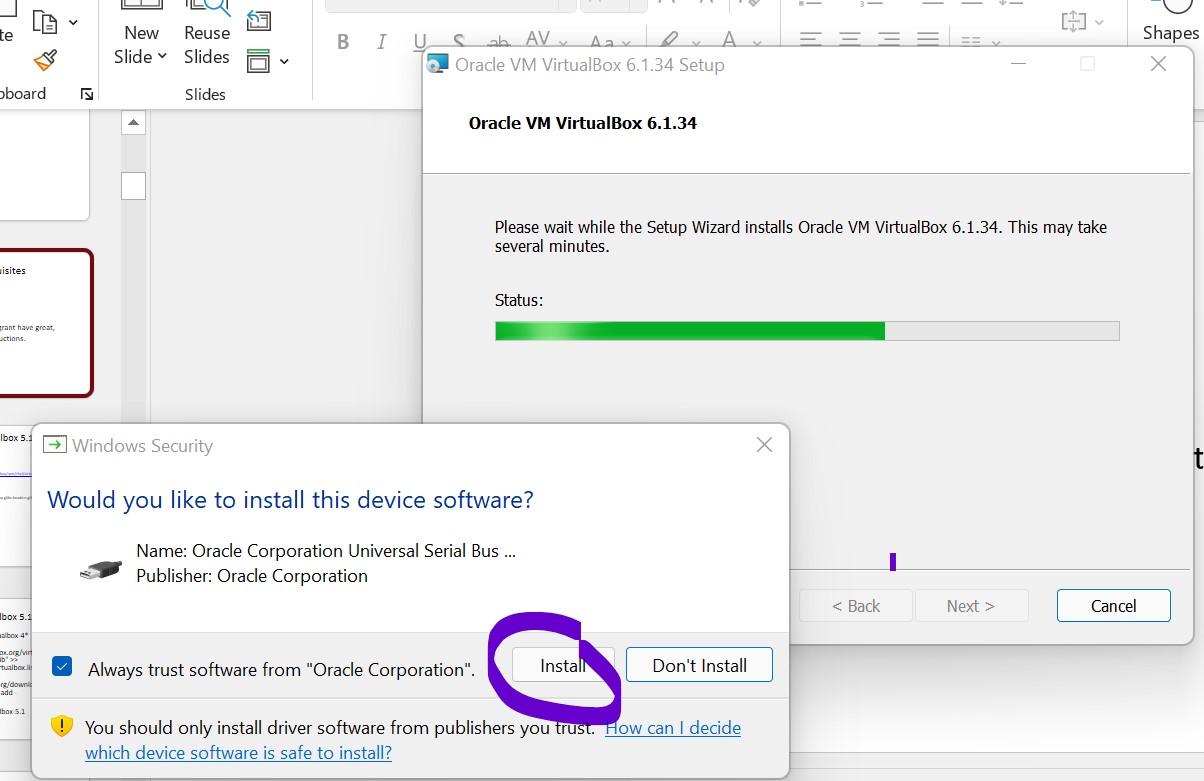Click the Copy icon in Clipboard group

click(45, 21)
